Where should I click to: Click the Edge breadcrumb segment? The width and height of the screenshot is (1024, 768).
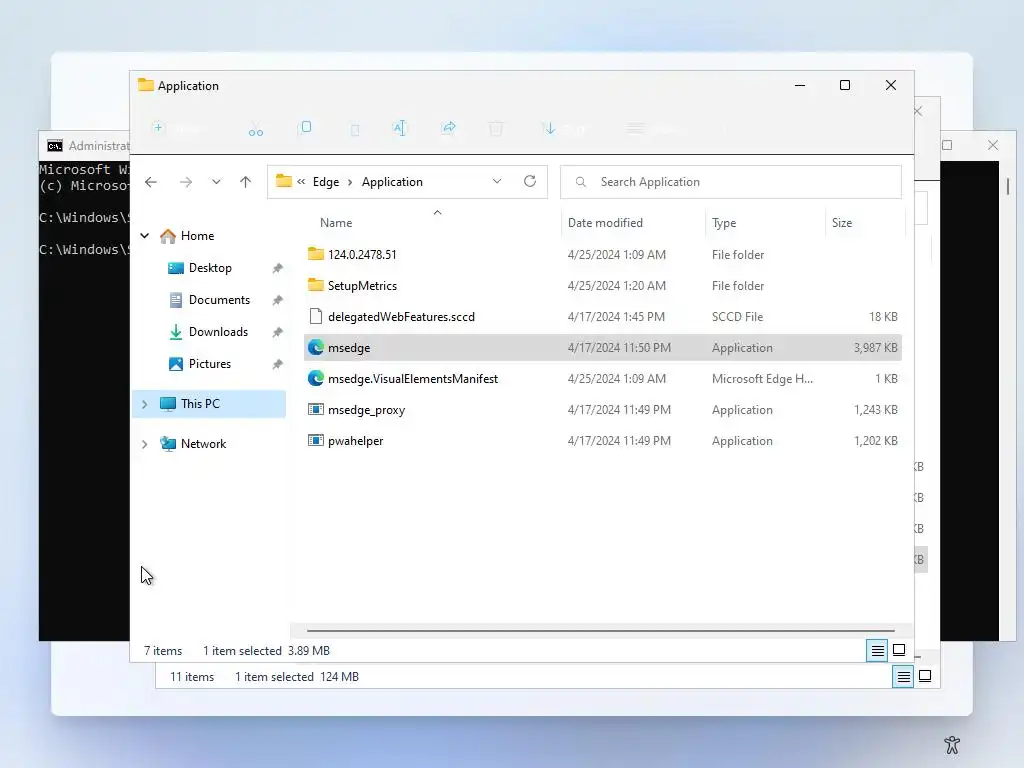coord(326,182)
